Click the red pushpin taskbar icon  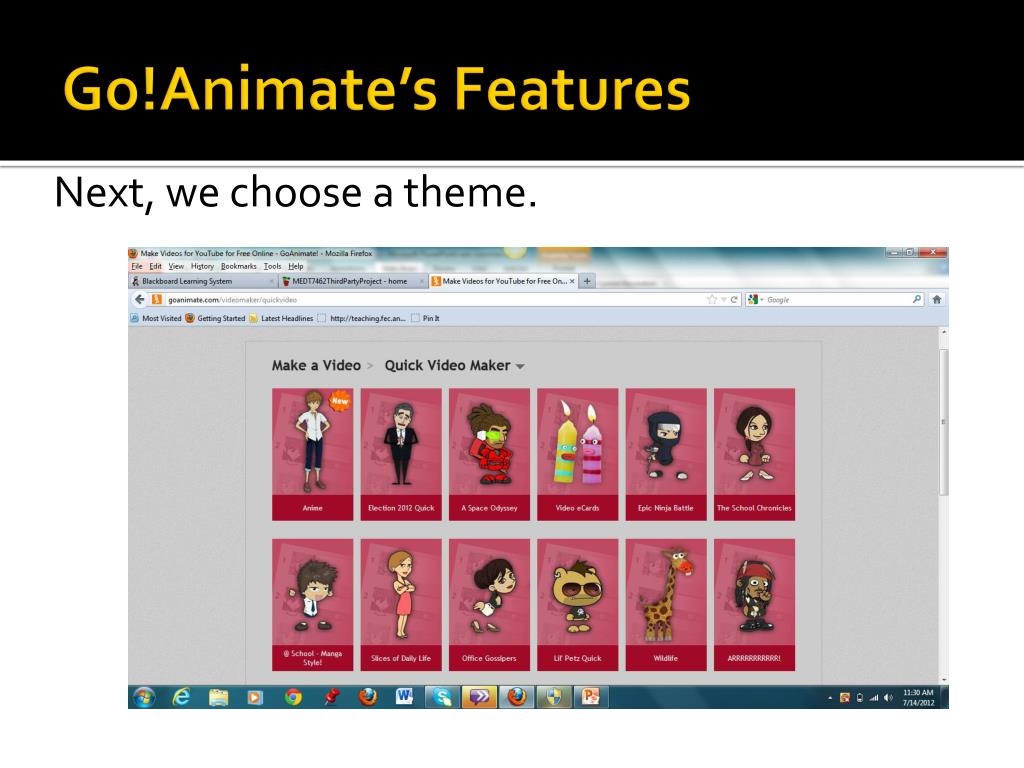332,697
